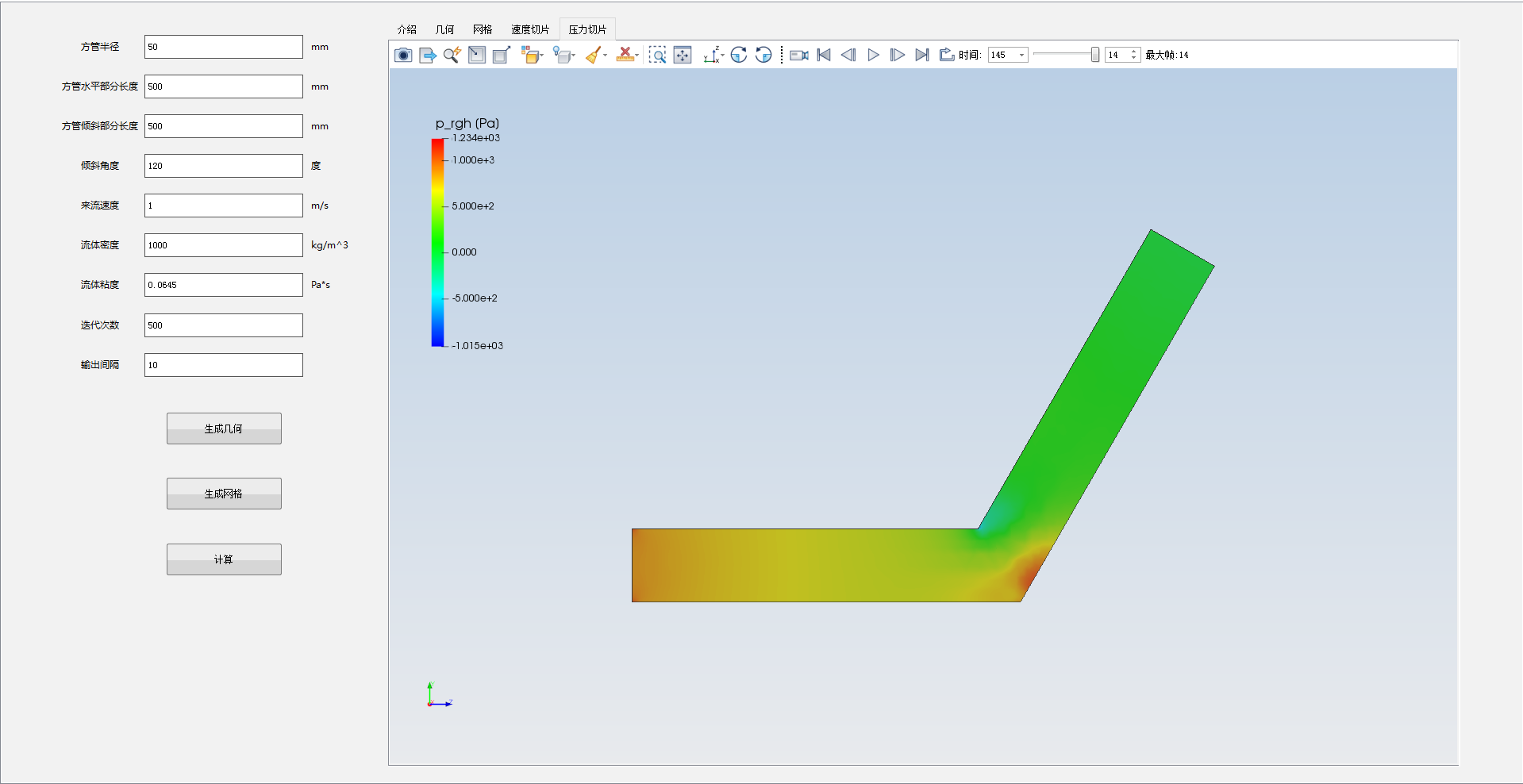Step forward one frame
This screenshot has height=784, width=1523.
tap(898, 55)
